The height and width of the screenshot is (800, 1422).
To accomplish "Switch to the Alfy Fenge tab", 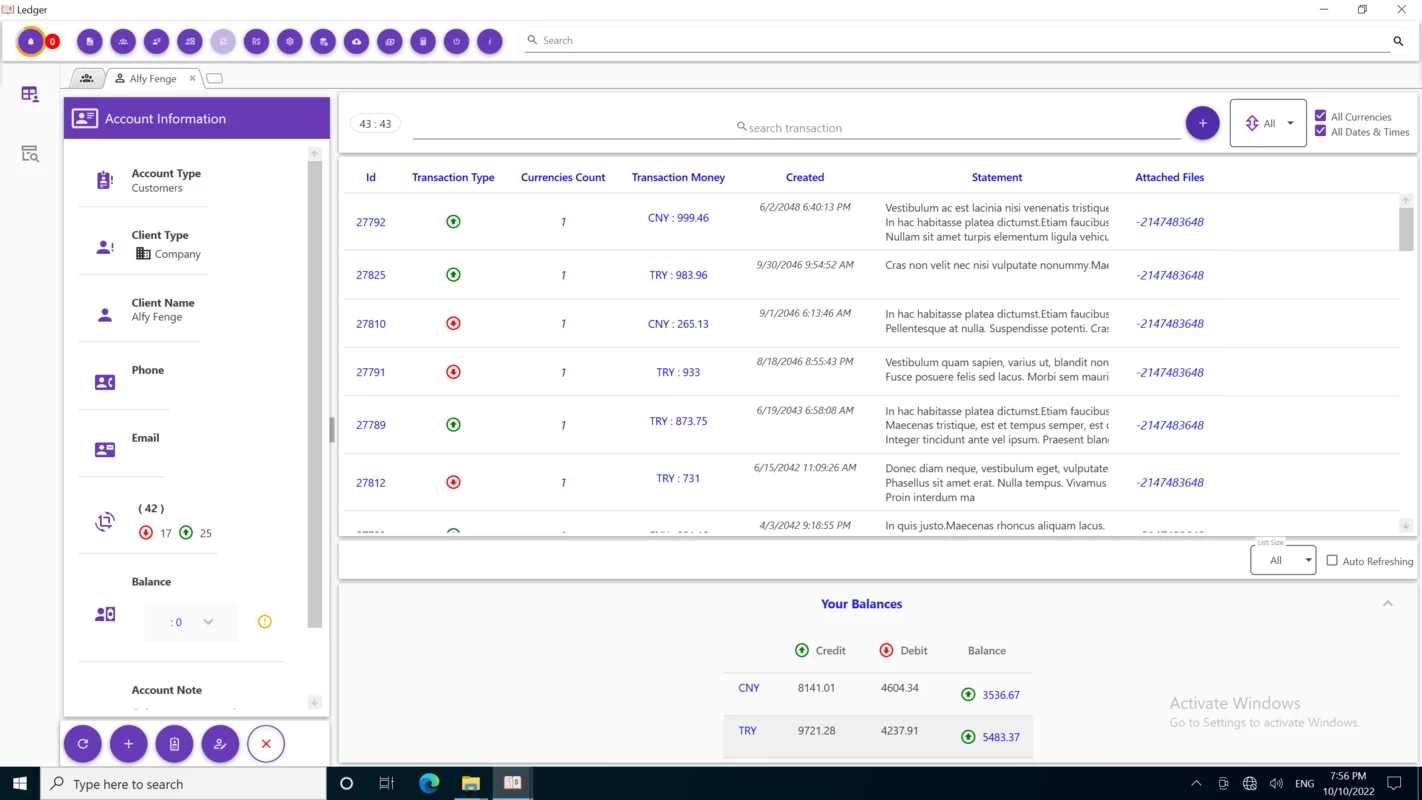I will [x=146, y=78].
